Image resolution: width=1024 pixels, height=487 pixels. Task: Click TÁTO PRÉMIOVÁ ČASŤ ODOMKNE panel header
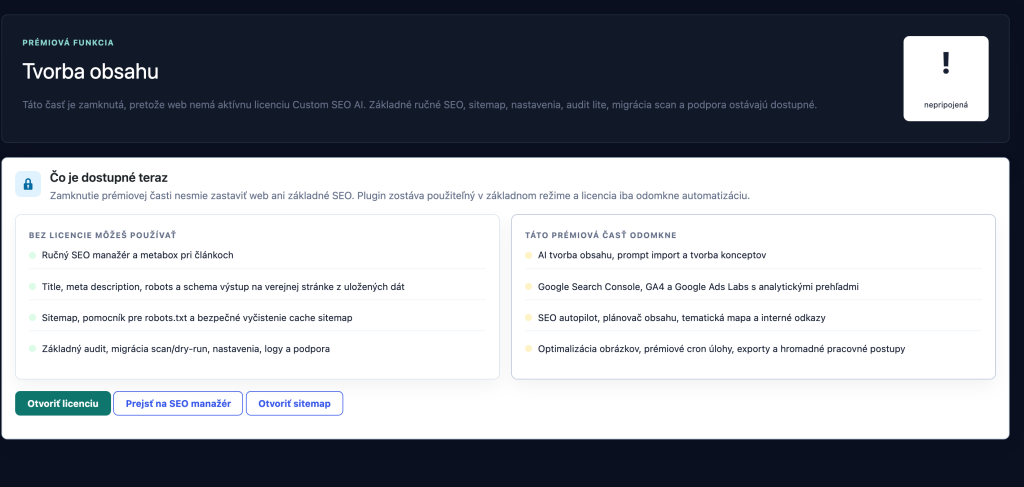600,234
